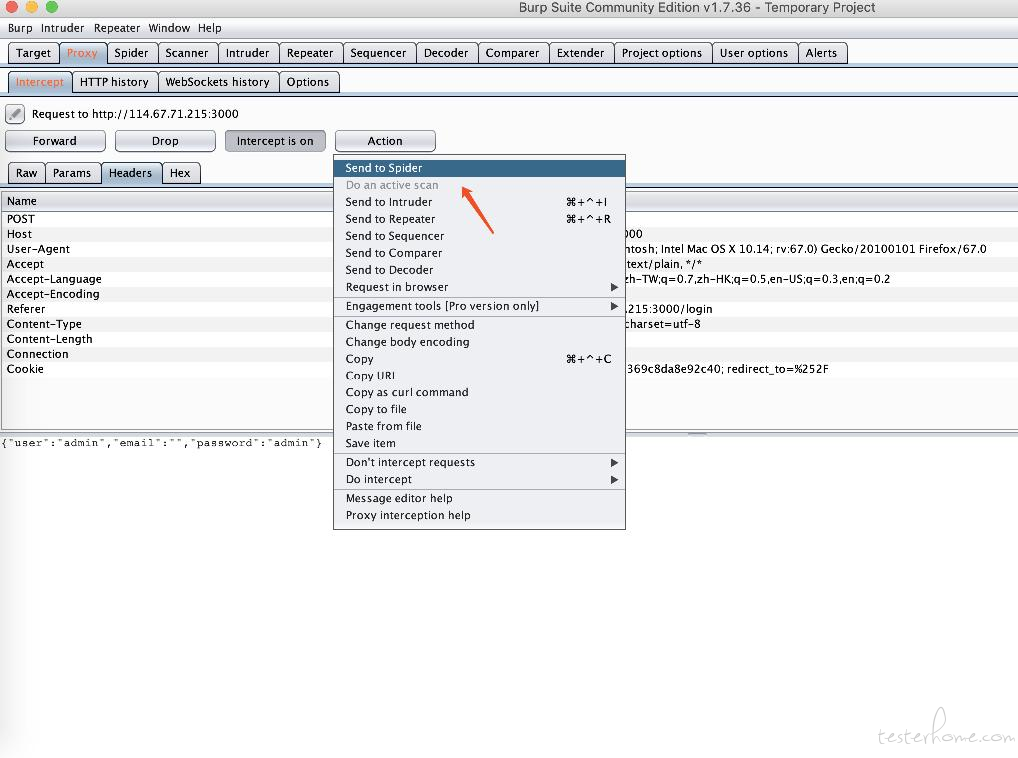Click the Drop button
The height and width of the screenshot is (758, 1018).
165,141
